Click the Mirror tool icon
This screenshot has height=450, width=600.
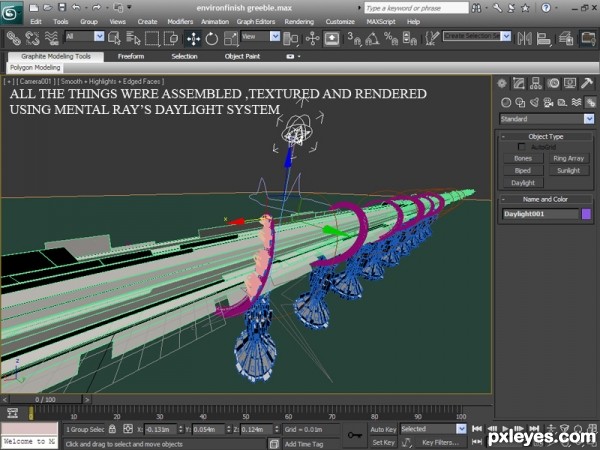click(x=525, y=39)
